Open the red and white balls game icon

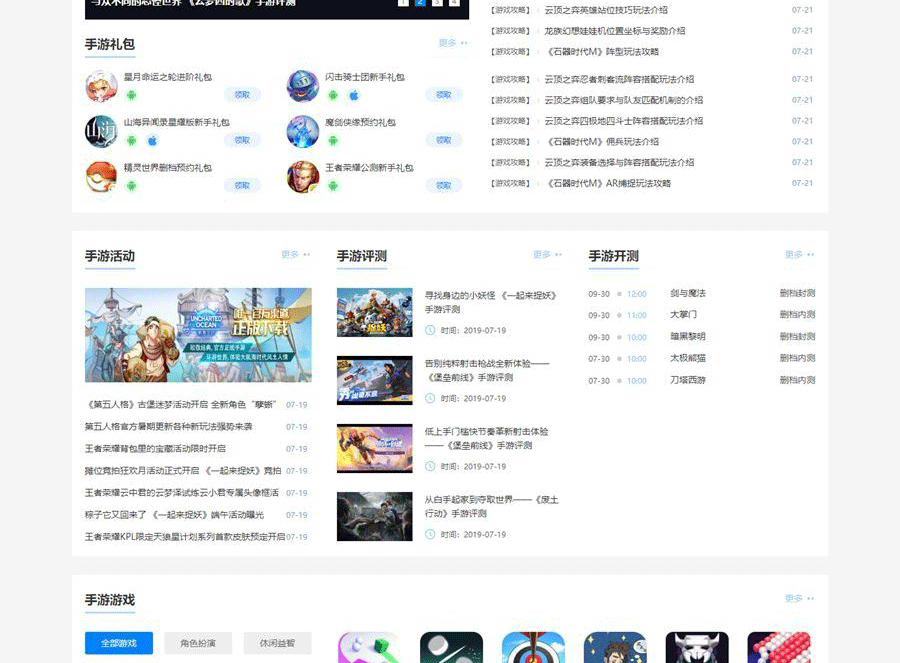click(x=779, y=648)
